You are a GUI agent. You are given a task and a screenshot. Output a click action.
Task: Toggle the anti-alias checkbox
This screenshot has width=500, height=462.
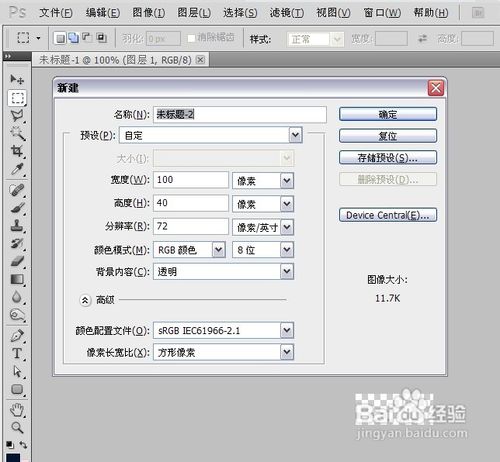[x=191, y=39]
